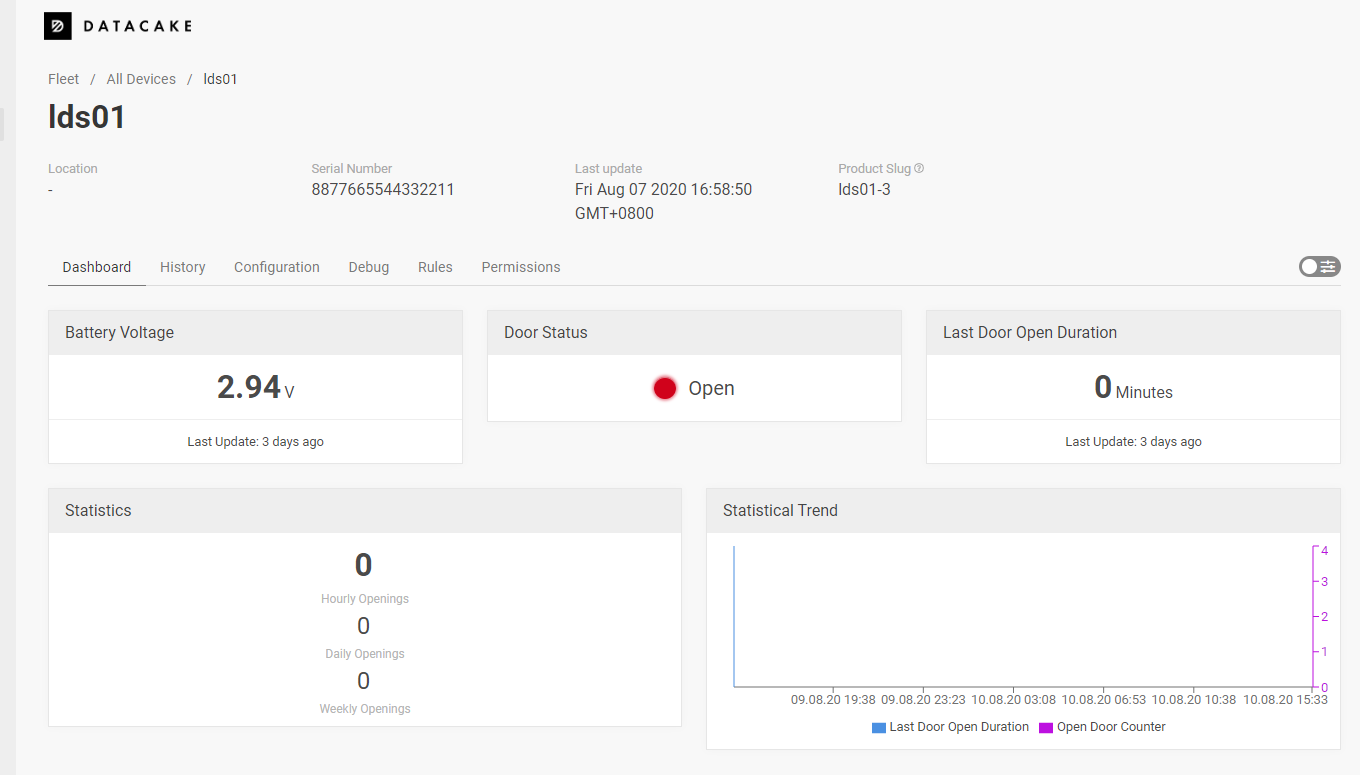Screen dimensions: 1360x775
Task: Click the Weekly Openings label
Action: 365,709
